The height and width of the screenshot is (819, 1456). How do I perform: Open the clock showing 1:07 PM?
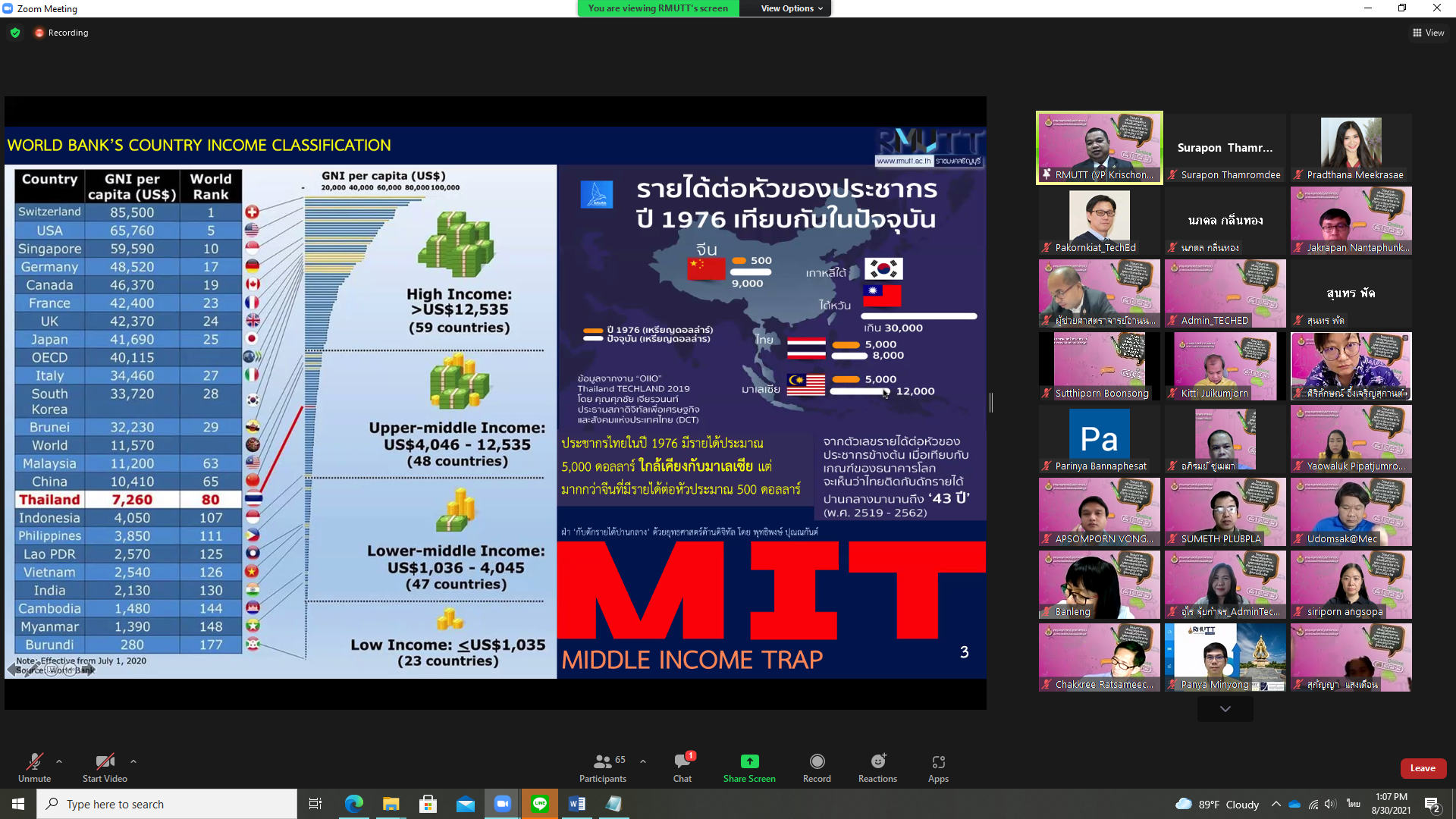(1392, 804)
